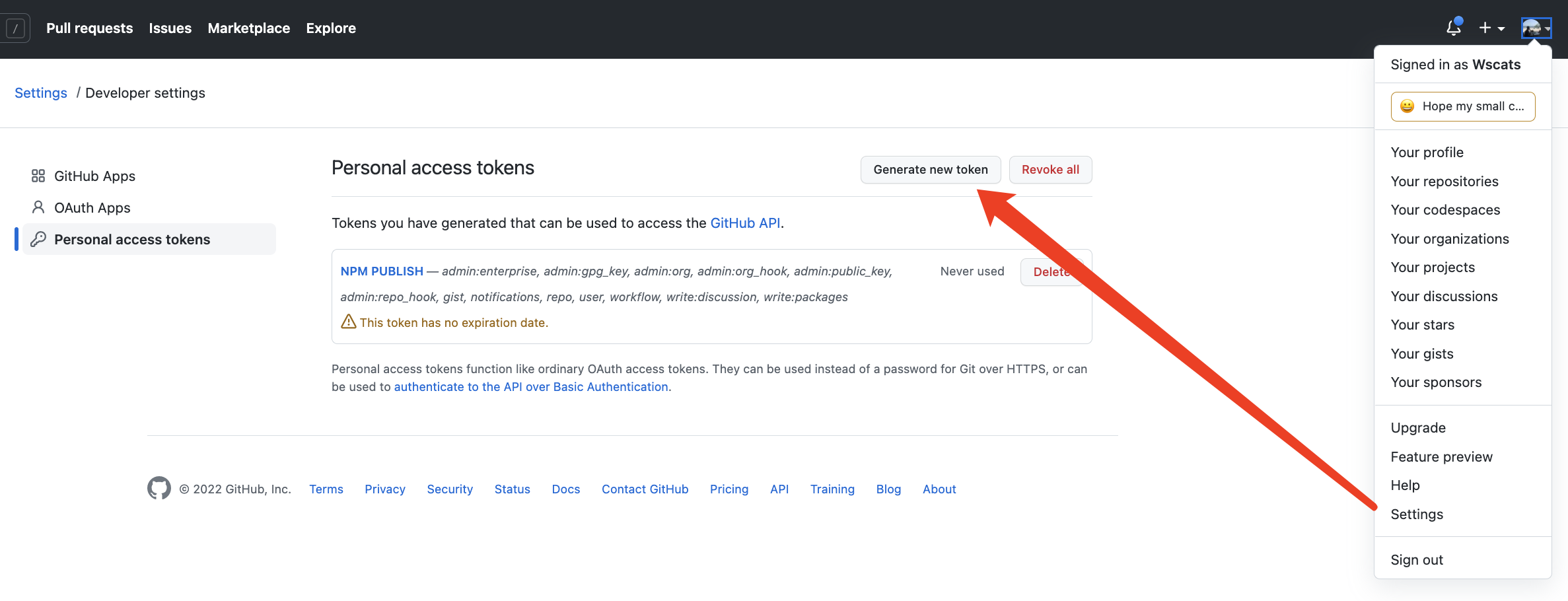Viewport: 1568px width, 601px height.
Task: Open Settings in the user menu
Action: tap(1417, 514)
